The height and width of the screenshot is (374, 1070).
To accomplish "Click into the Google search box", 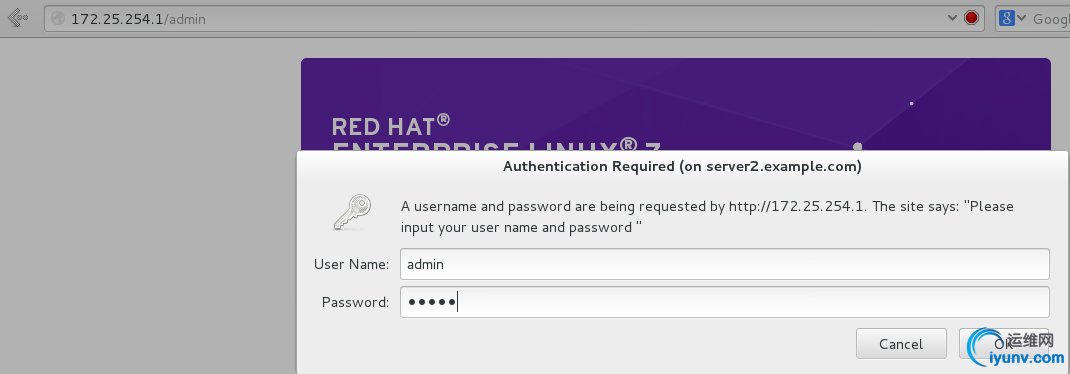I will (x=1050, y=19).
